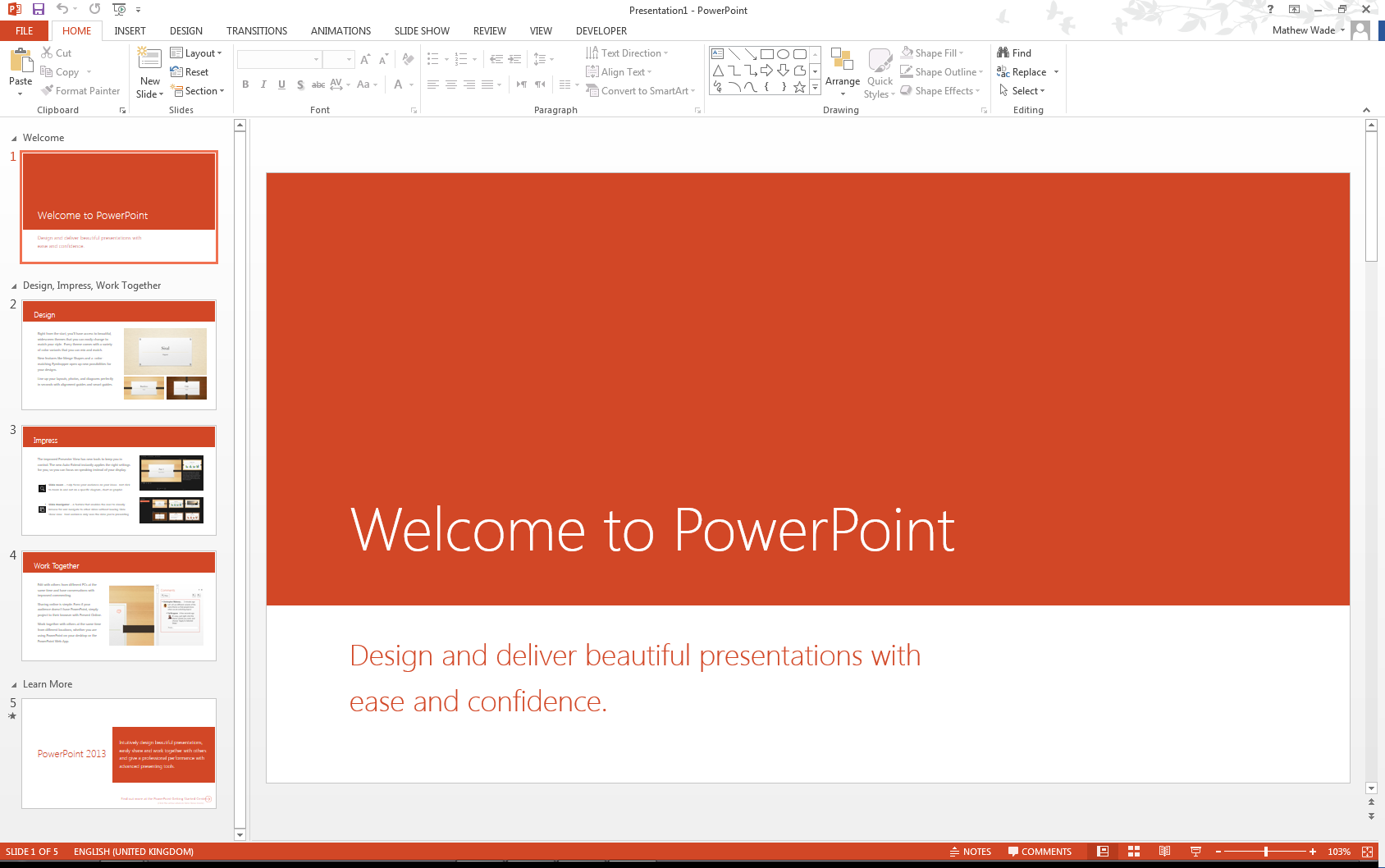
Task: Switch to the DESIGN tab
Action: [x=186, y=30]
